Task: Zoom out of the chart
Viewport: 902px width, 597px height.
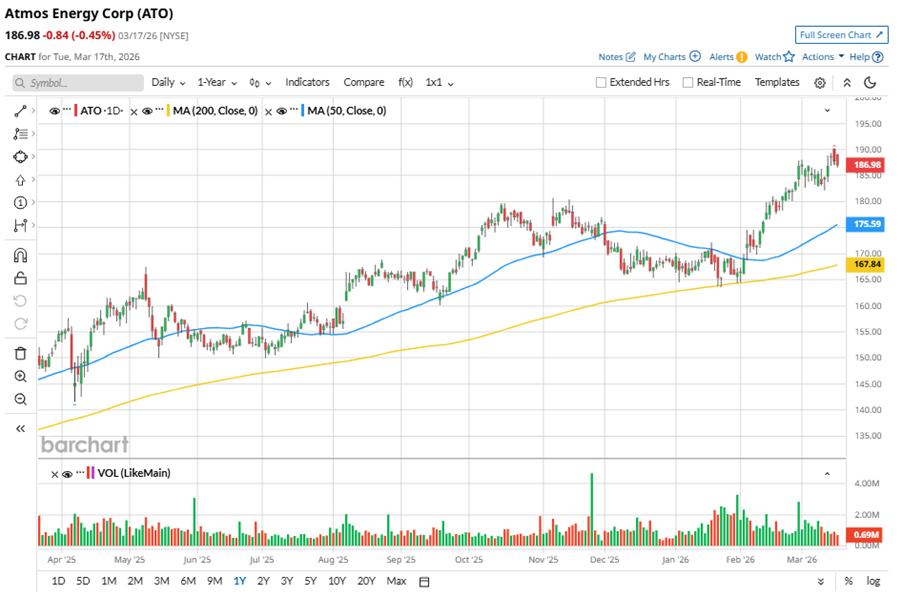Action: (20, 399)
